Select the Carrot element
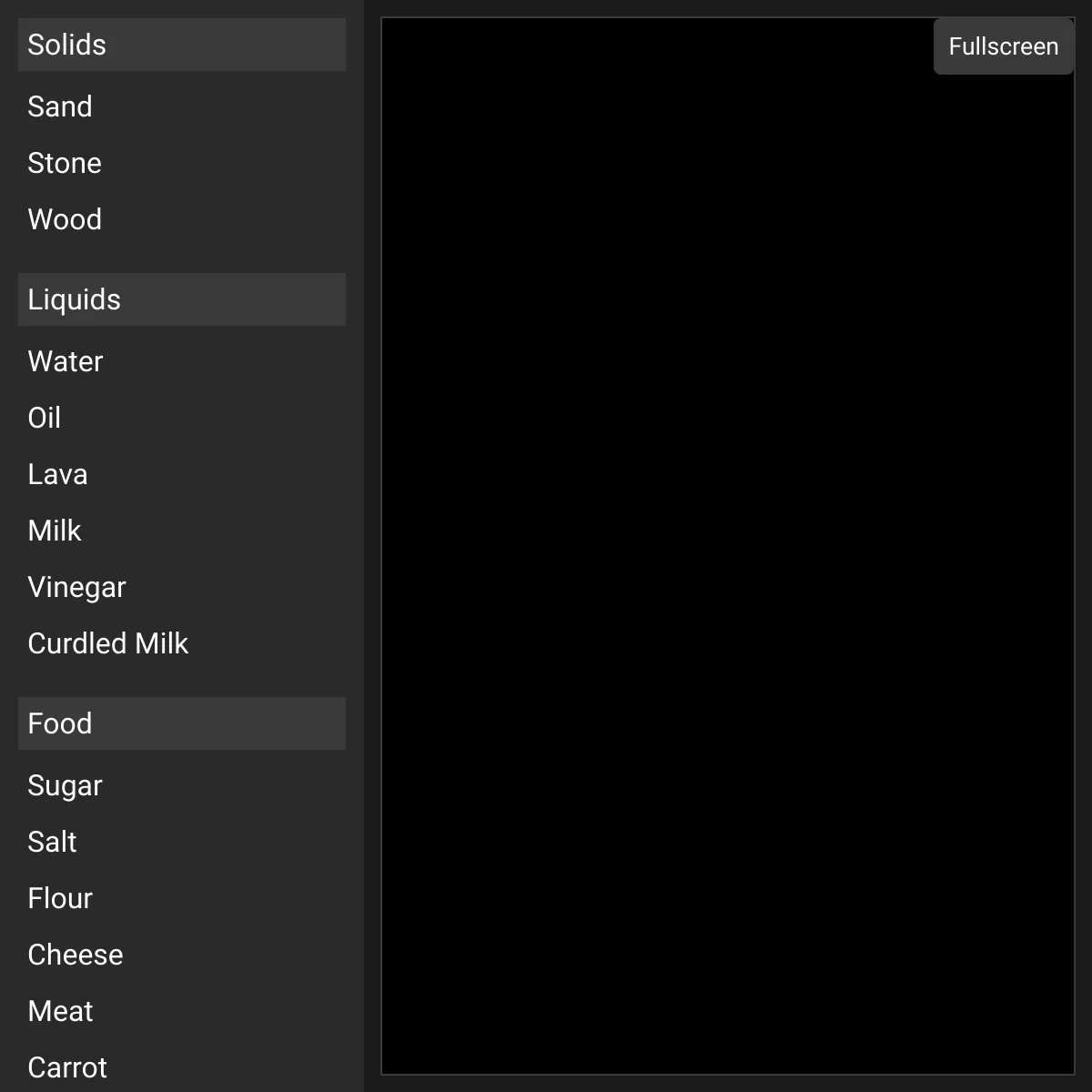Viewport: 1092px width, 1092px height. pyautogui.click(x=182, y=1067)
